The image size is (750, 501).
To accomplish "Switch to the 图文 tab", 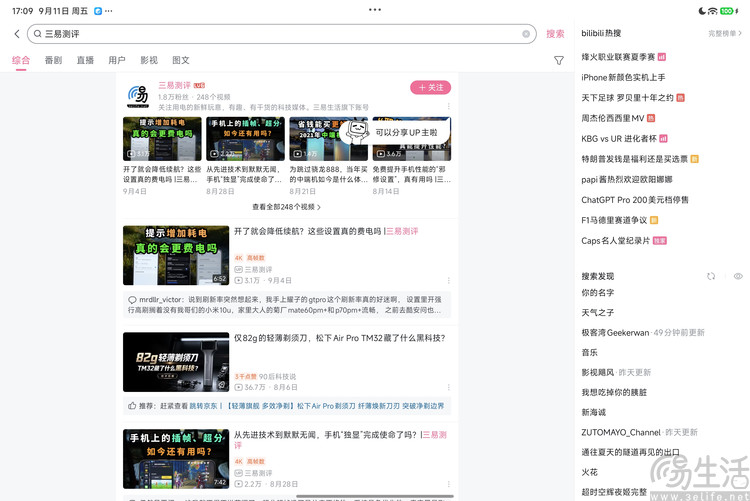I will click(181, 60).
